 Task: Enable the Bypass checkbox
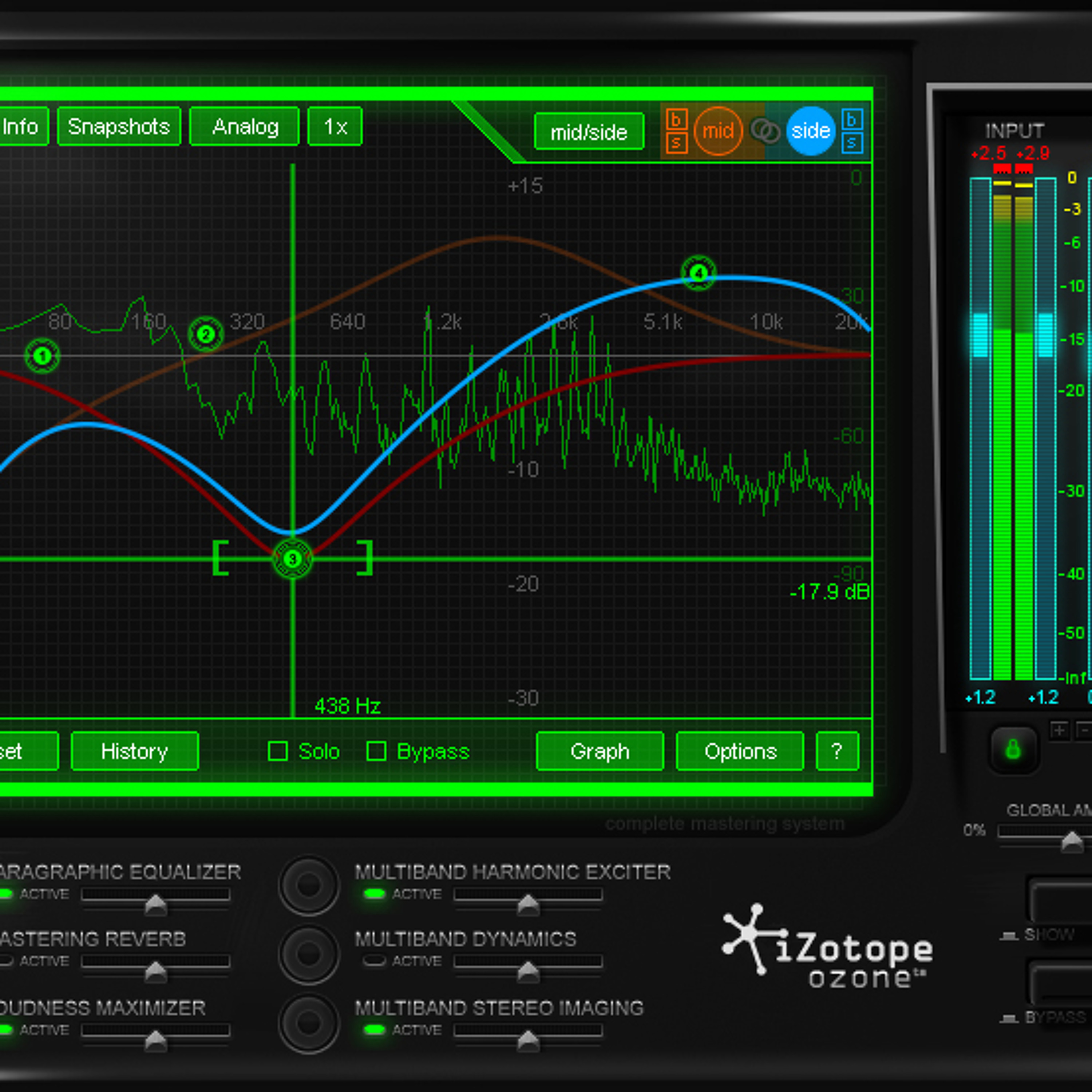pyautogui.click(x=376, y=751)
